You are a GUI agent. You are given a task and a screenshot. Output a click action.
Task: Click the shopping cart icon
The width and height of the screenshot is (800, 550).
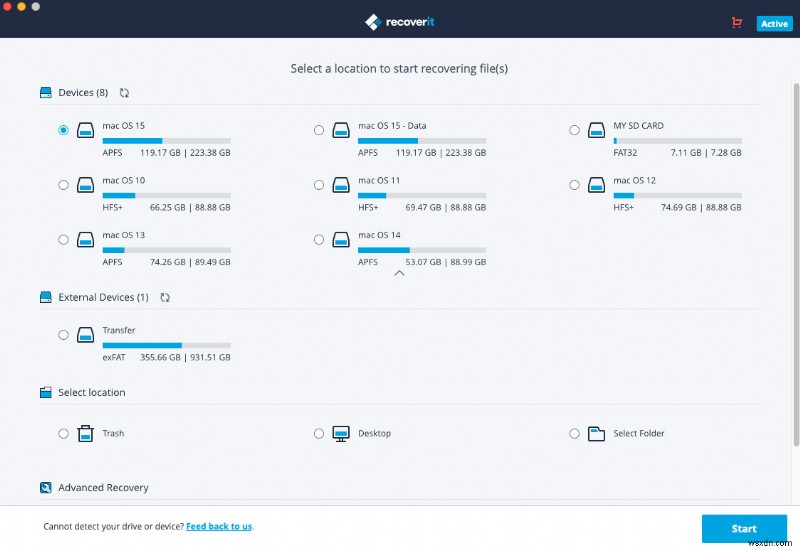pyautogui.click(x=737, y=23)
